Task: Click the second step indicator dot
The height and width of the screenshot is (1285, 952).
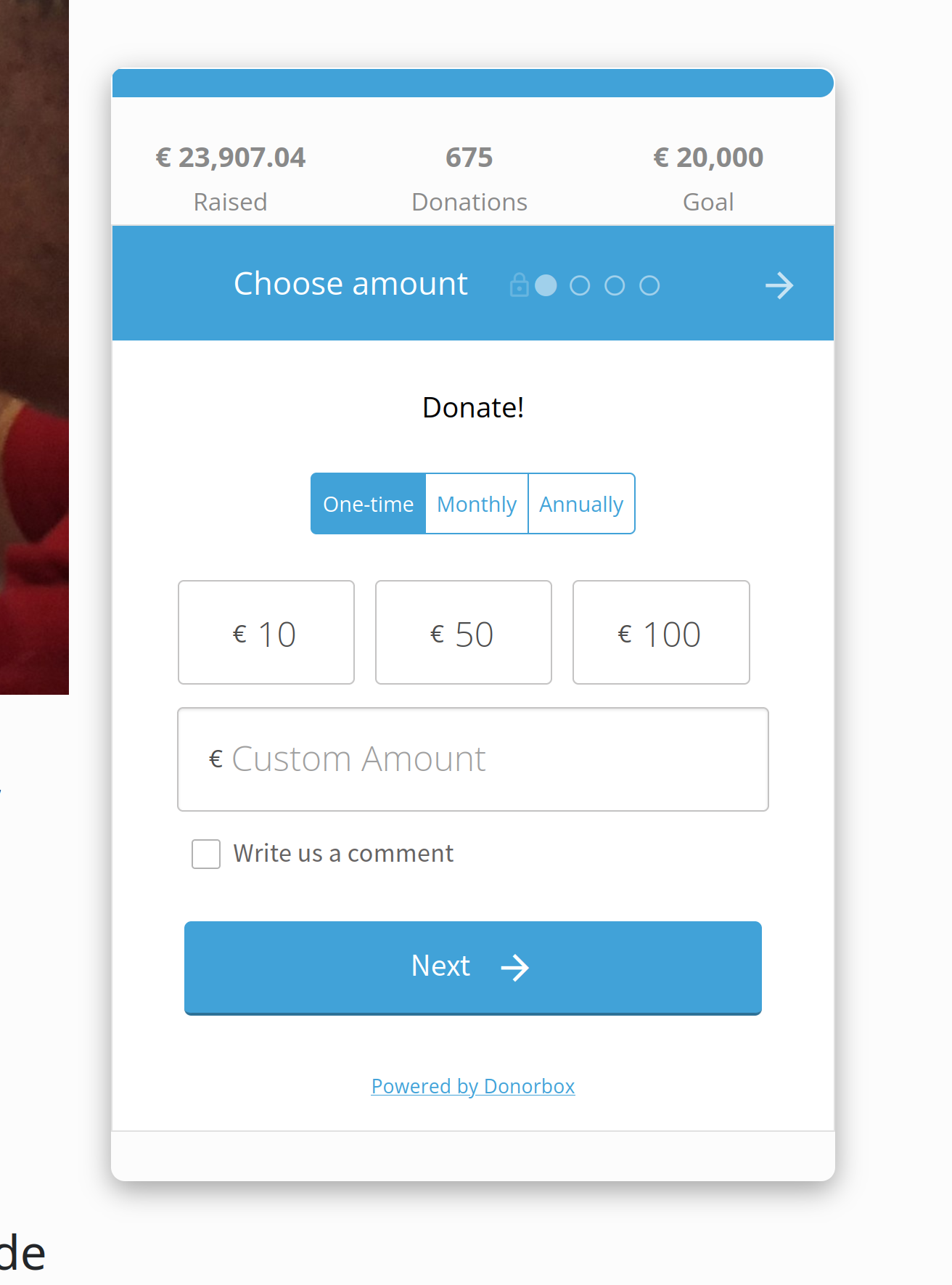Action: 580,285
